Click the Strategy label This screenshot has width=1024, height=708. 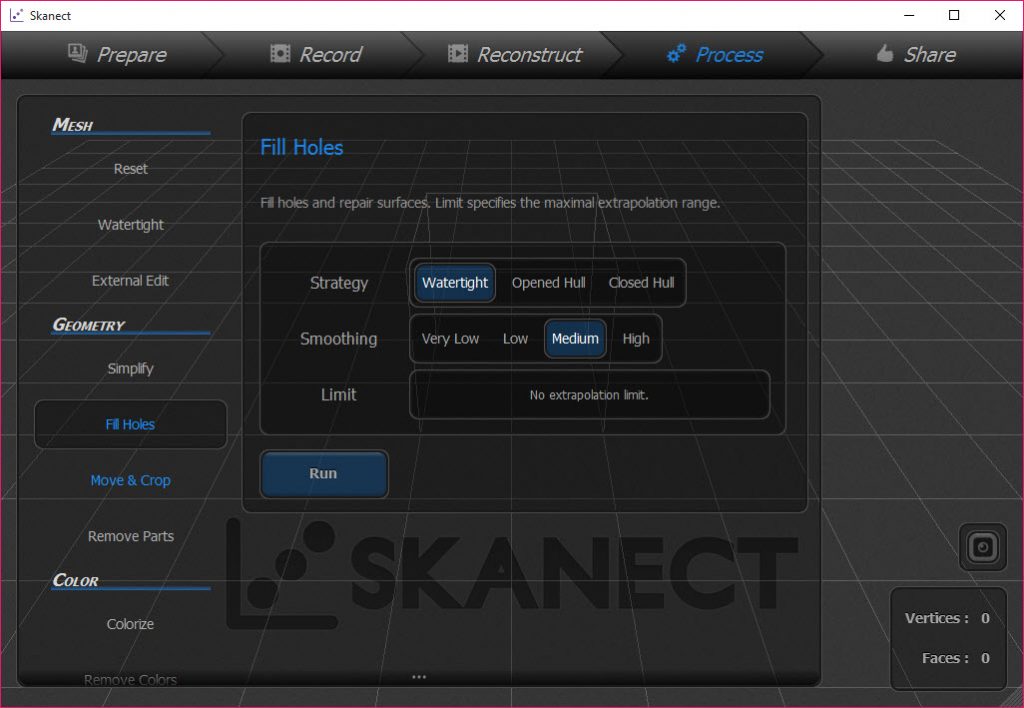339,283
